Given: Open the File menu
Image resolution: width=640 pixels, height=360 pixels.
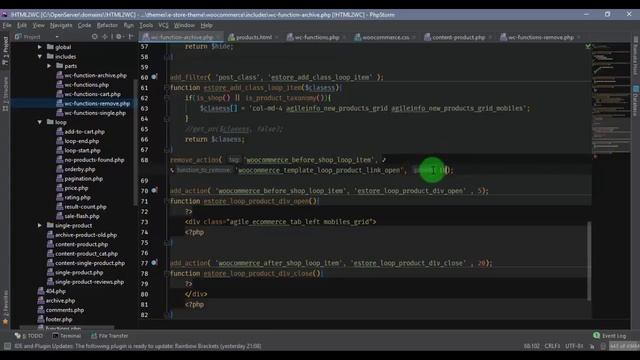Looking at the screenshot, I should point(7,25).
